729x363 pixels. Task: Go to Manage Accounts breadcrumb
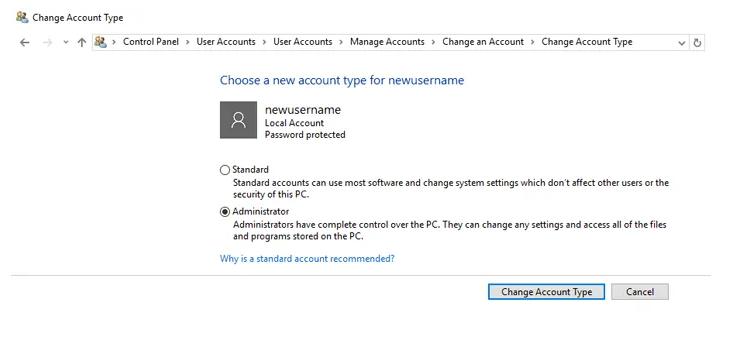(x=387, y=42)
